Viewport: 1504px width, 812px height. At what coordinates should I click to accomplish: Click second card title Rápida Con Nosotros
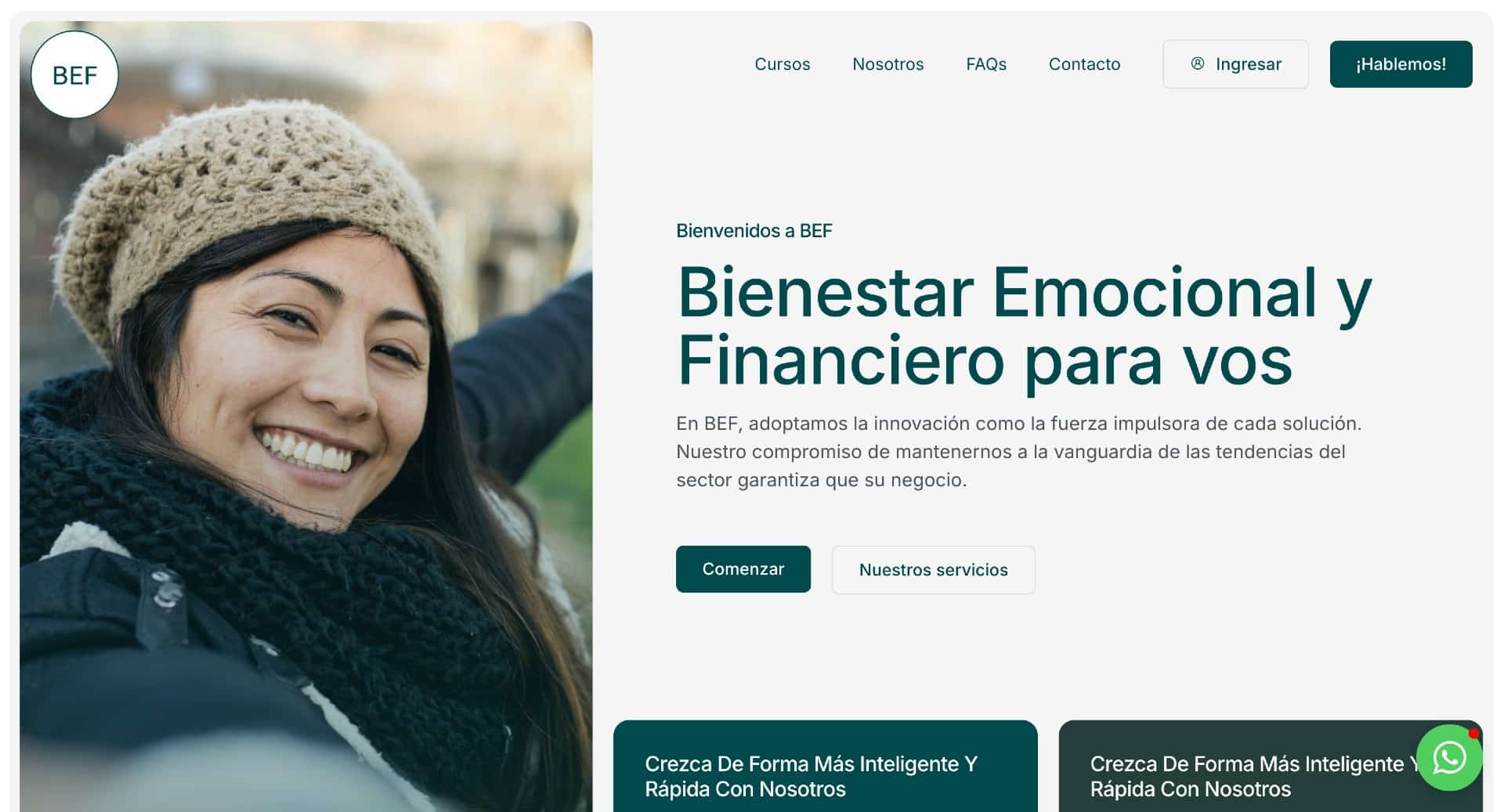click(x=1190, y=789)
